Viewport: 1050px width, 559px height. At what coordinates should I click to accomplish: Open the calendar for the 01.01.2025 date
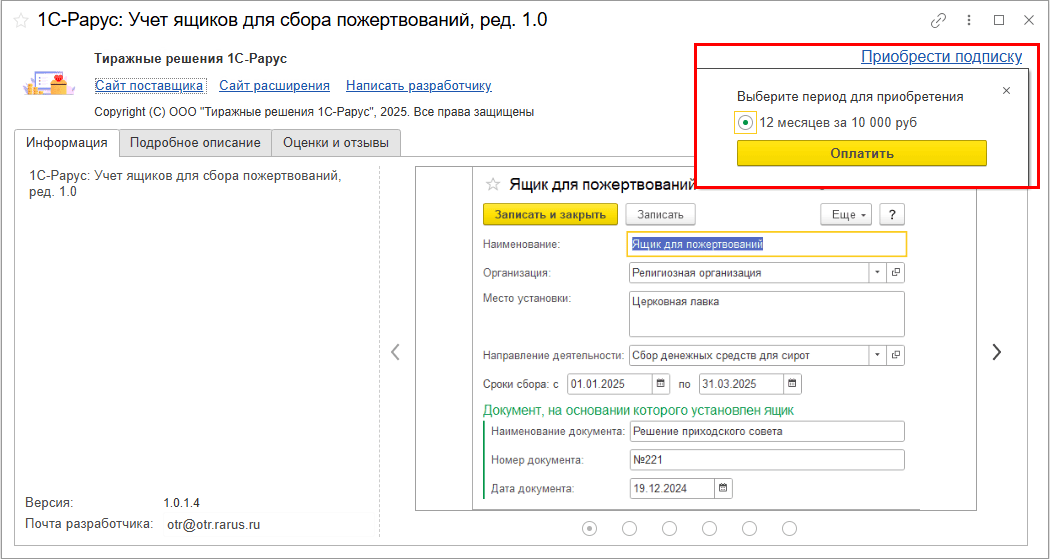[660, 384]
